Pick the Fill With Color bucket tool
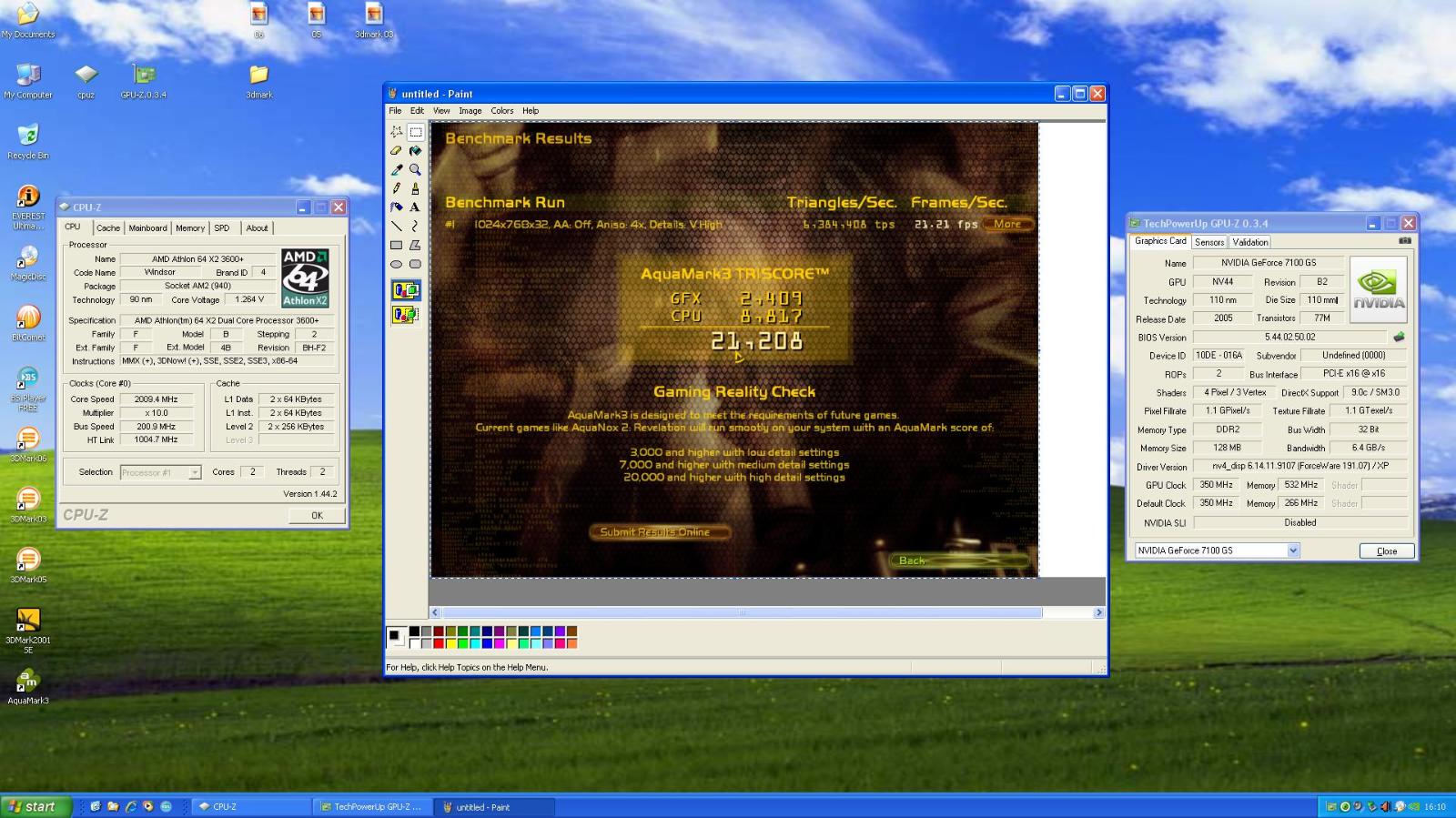 click(x=415, y=151)
